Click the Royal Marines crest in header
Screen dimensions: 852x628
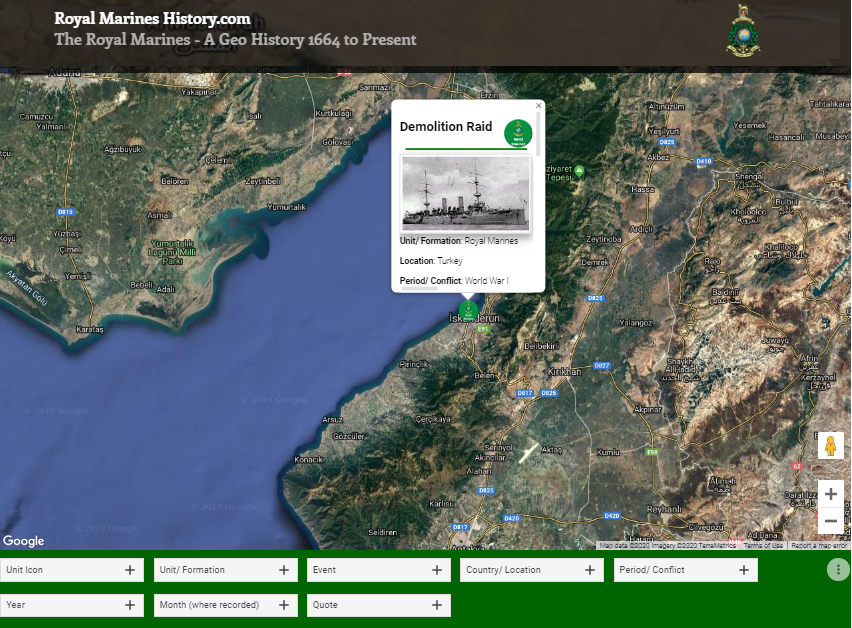743,30
